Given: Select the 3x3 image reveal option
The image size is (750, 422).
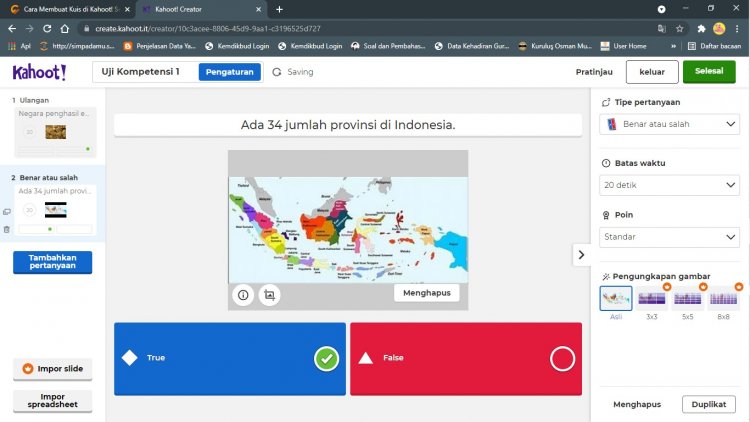Looking at the screenshot, I should [x=652, y=299].
